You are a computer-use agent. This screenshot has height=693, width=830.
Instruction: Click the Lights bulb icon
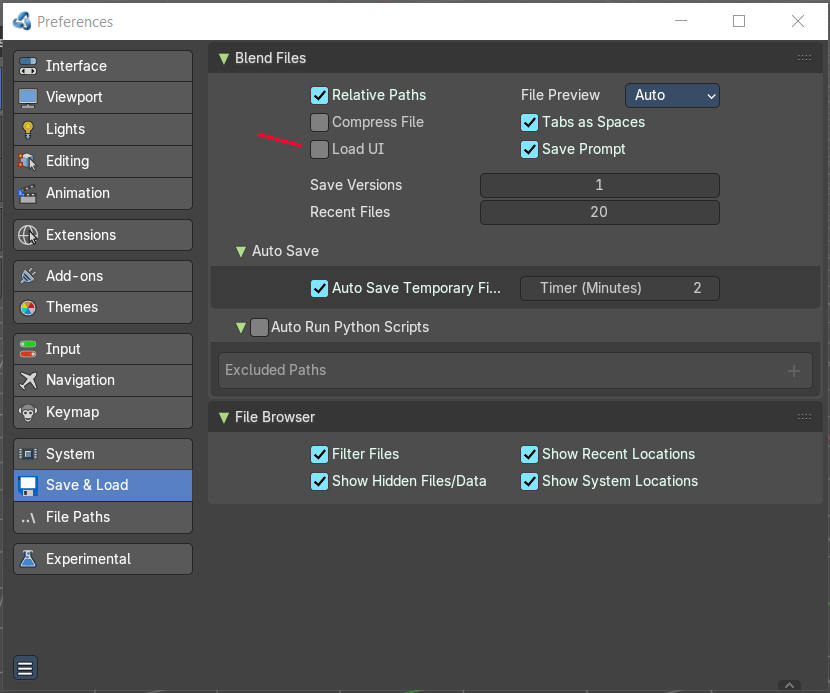coord(28,129)
